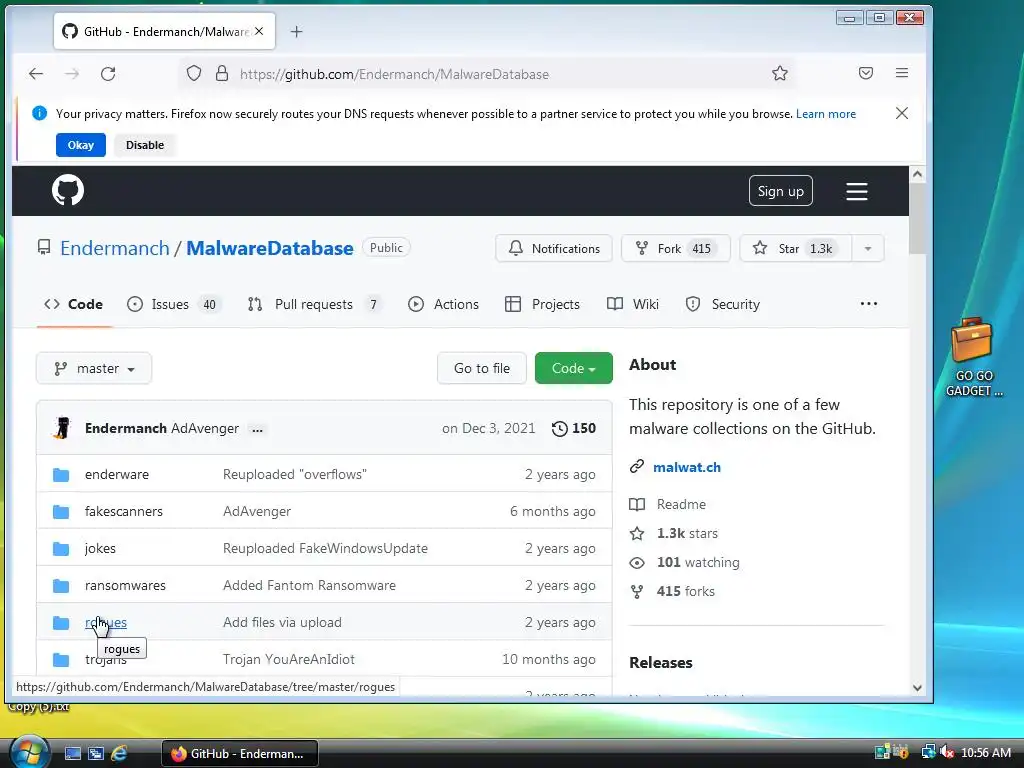The width and height of the screenshot is (1024, 768).
Task: Click the rogues folder icon
Action: click(61, 622)
